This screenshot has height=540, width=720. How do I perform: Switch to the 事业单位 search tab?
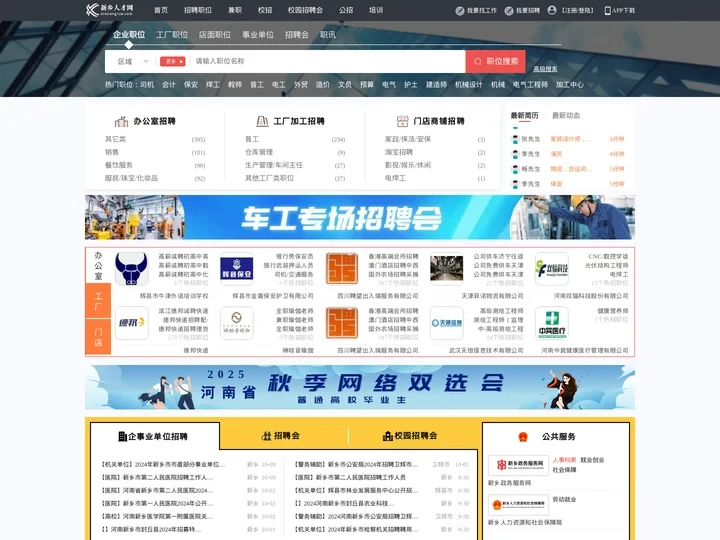(258, 35)
